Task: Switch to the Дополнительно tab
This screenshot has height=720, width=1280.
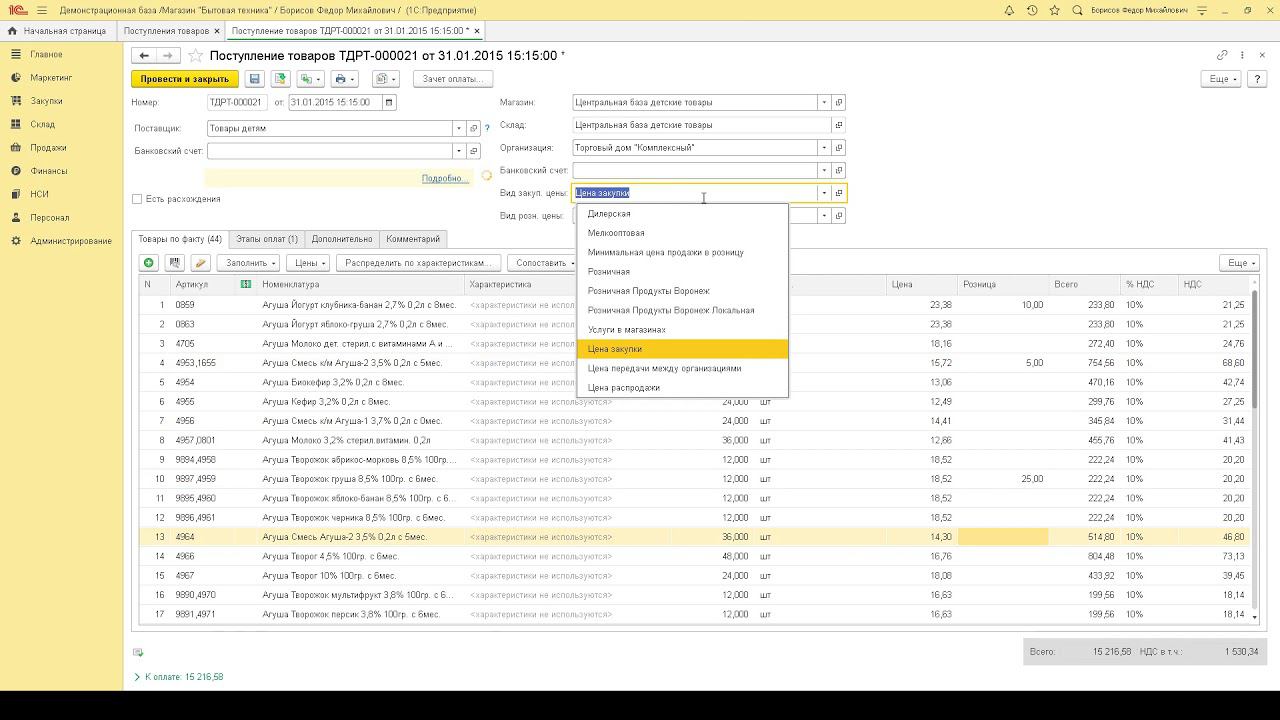Action: click(342, 239)
